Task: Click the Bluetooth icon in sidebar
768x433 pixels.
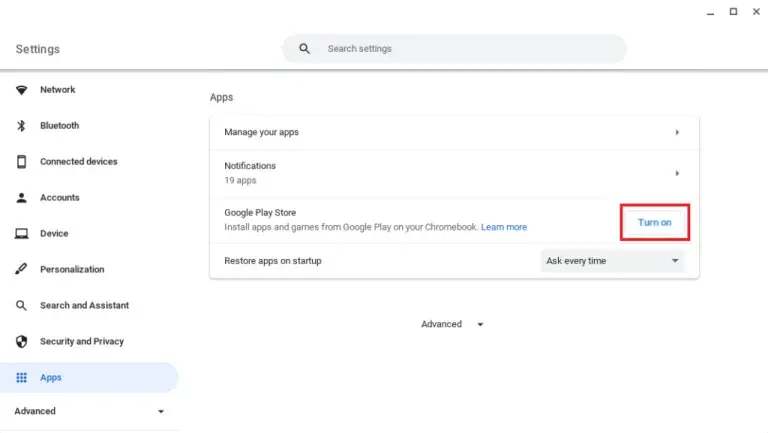Action: (21, 126)
